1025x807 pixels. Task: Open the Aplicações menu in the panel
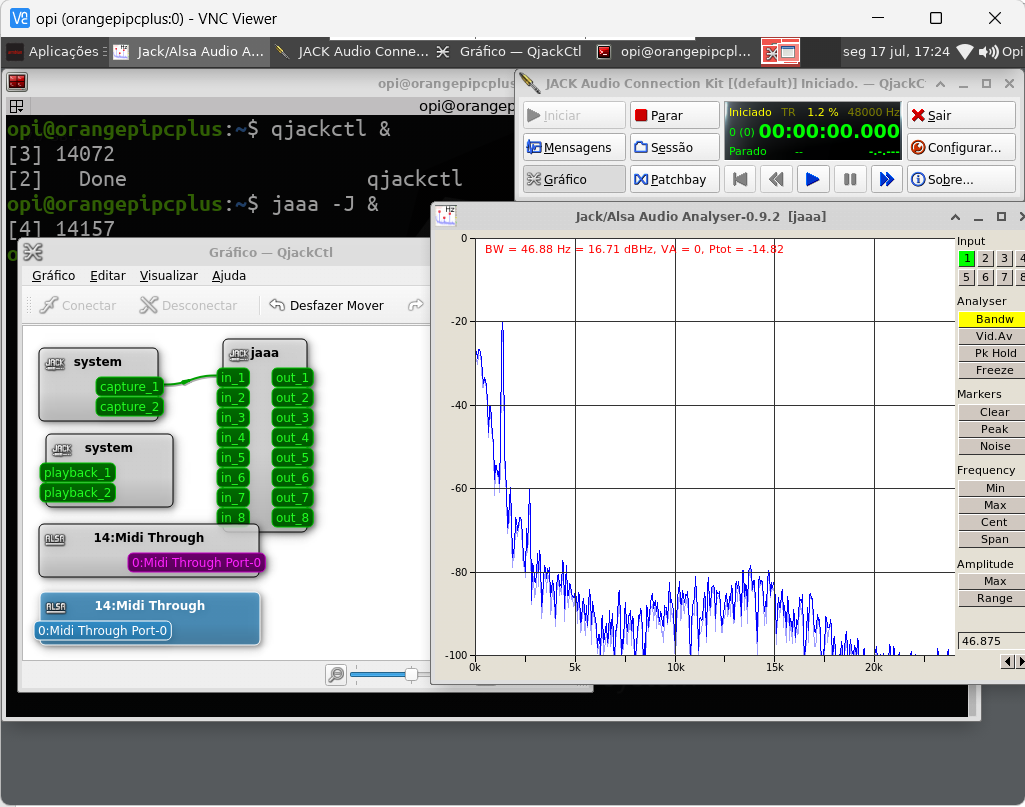point(53,51)
